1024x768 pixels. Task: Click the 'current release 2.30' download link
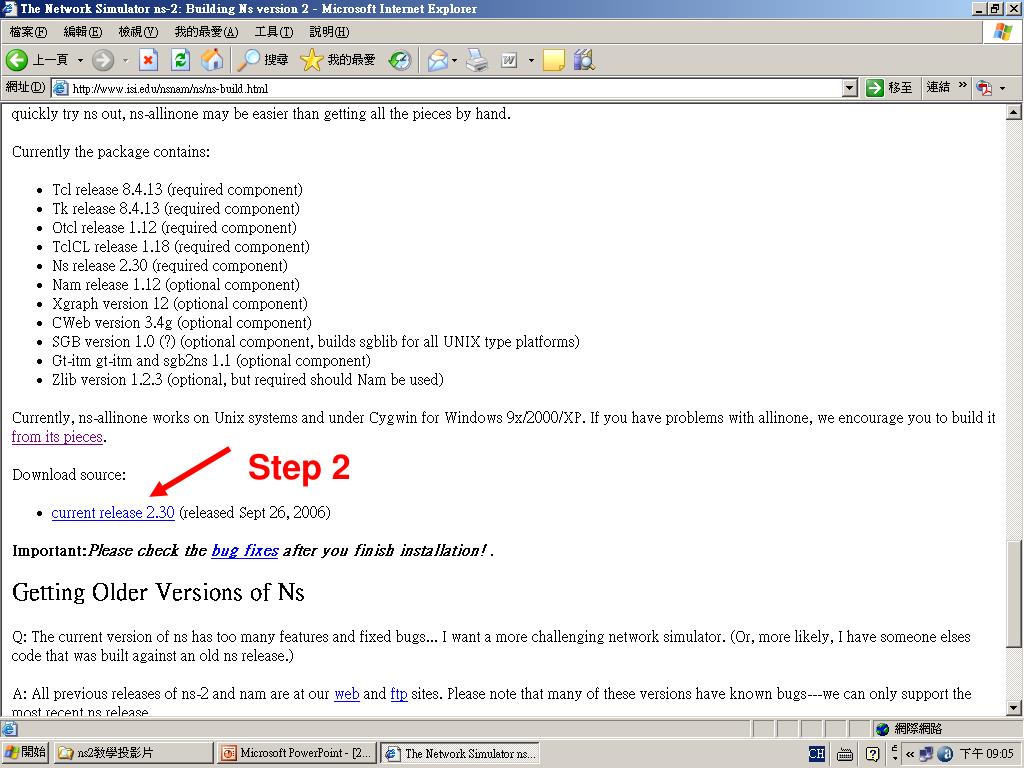113,513
